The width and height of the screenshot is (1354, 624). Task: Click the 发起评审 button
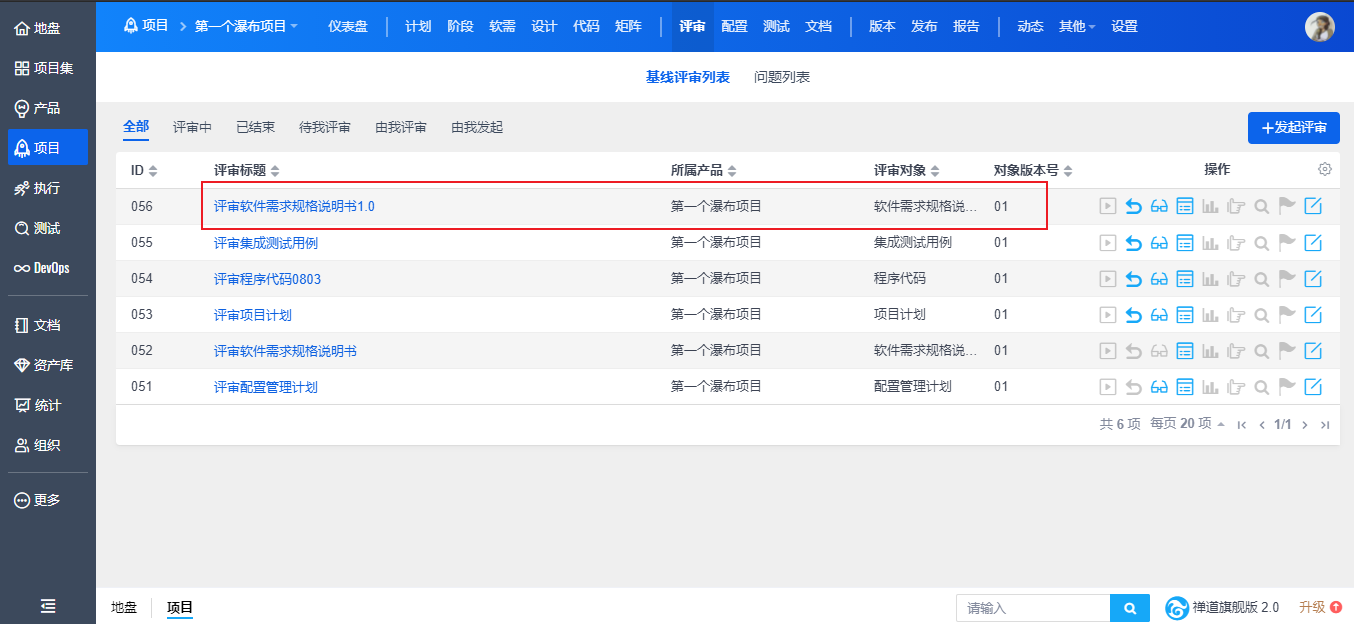pyautogui.click(x=1294, y=128)
